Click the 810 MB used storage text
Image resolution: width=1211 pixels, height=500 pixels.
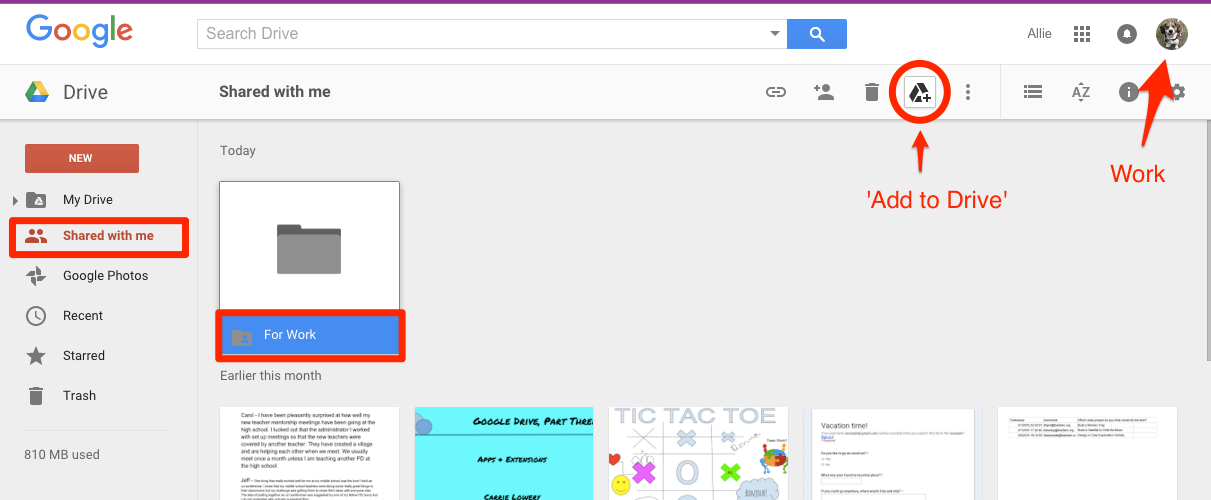pos(62,455)
